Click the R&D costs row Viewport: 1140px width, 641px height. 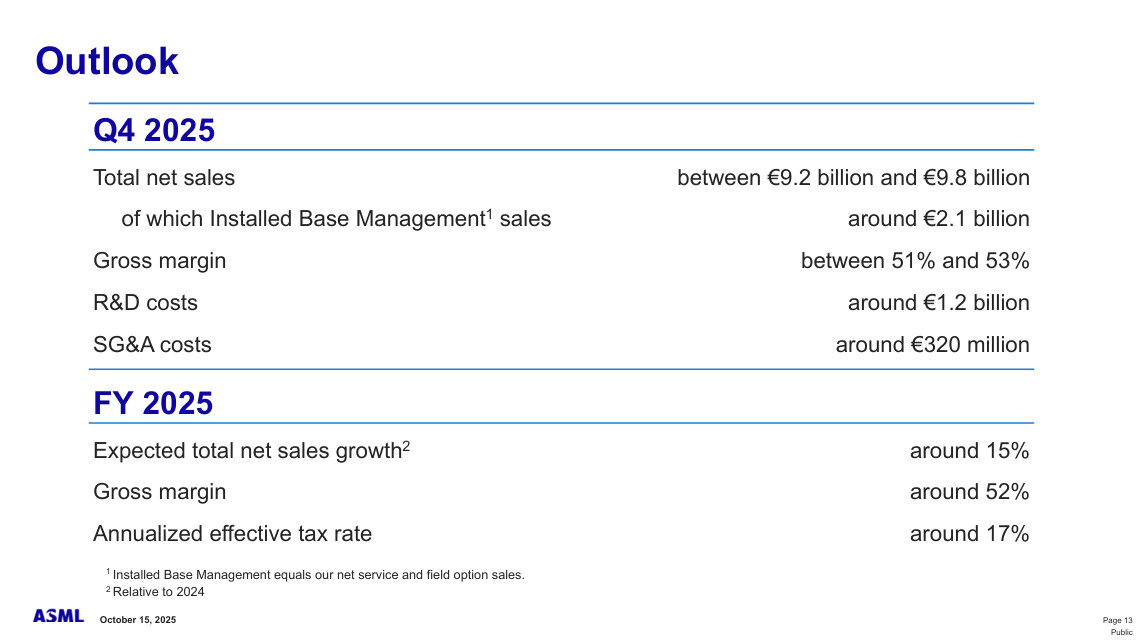[x=145, y=302]
